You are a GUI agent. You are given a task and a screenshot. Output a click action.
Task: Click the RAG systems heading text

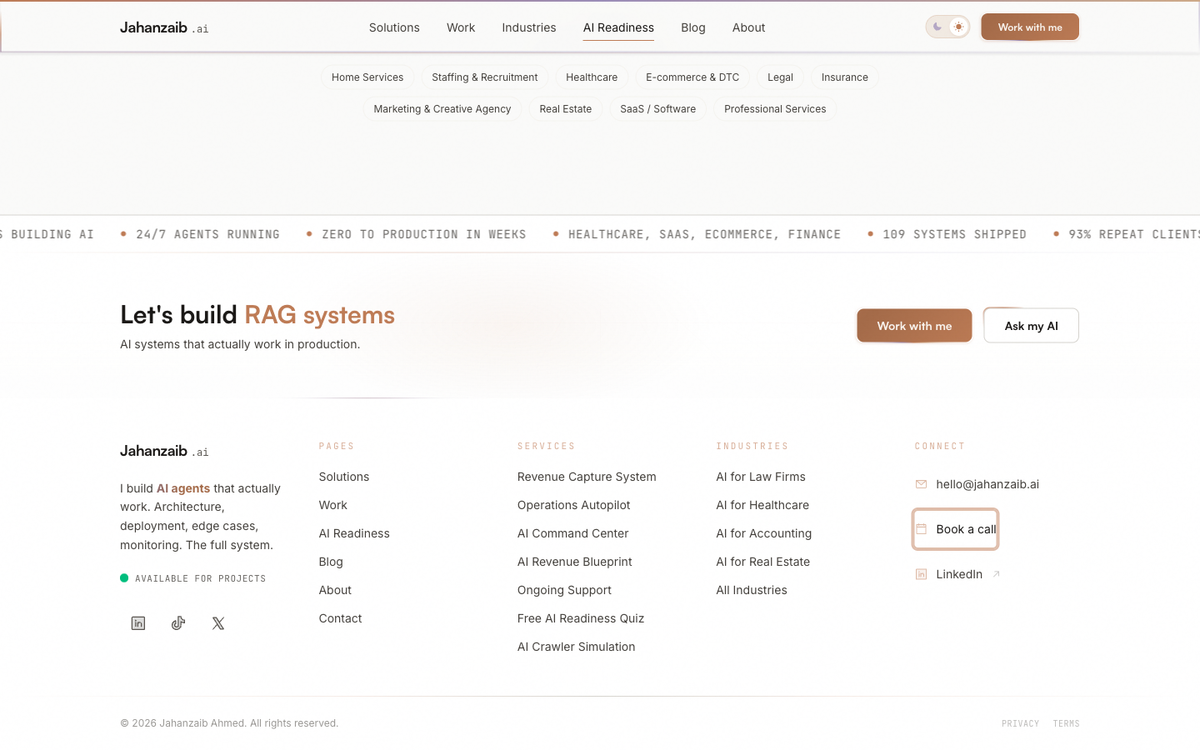click(x=320, y=315)
